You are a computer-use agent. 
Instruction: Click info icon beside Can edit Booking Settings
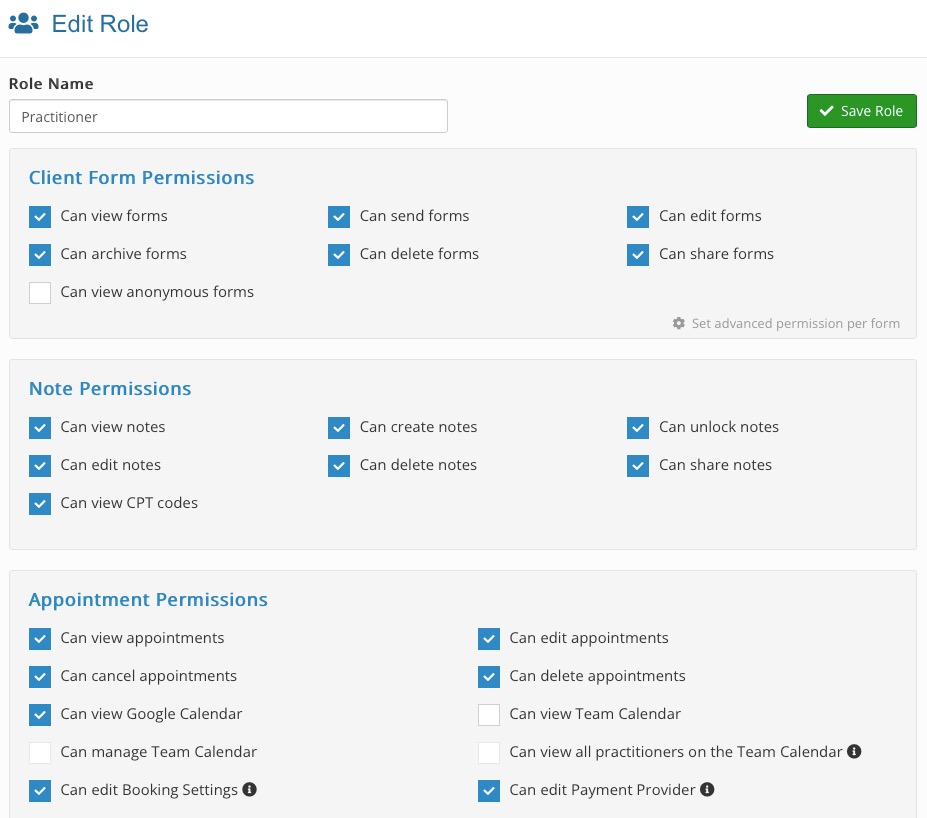pyautogui.click(x=249, y=789)
